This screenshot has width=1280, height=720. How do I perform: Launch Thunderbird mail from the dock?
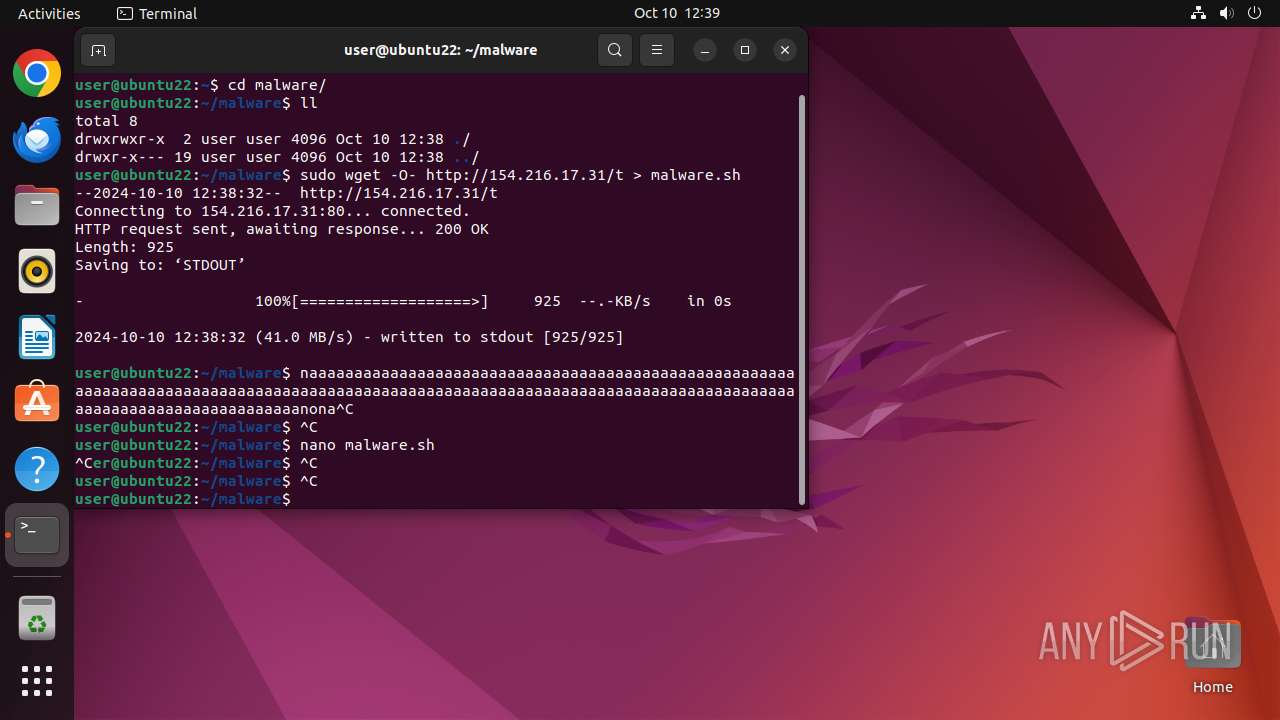[x=37, y=139]
